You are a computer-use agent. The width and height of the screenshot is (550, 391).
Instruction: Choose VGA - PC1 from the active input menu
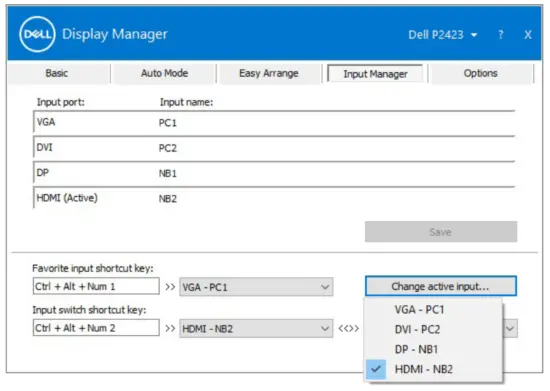pos(433,310)
